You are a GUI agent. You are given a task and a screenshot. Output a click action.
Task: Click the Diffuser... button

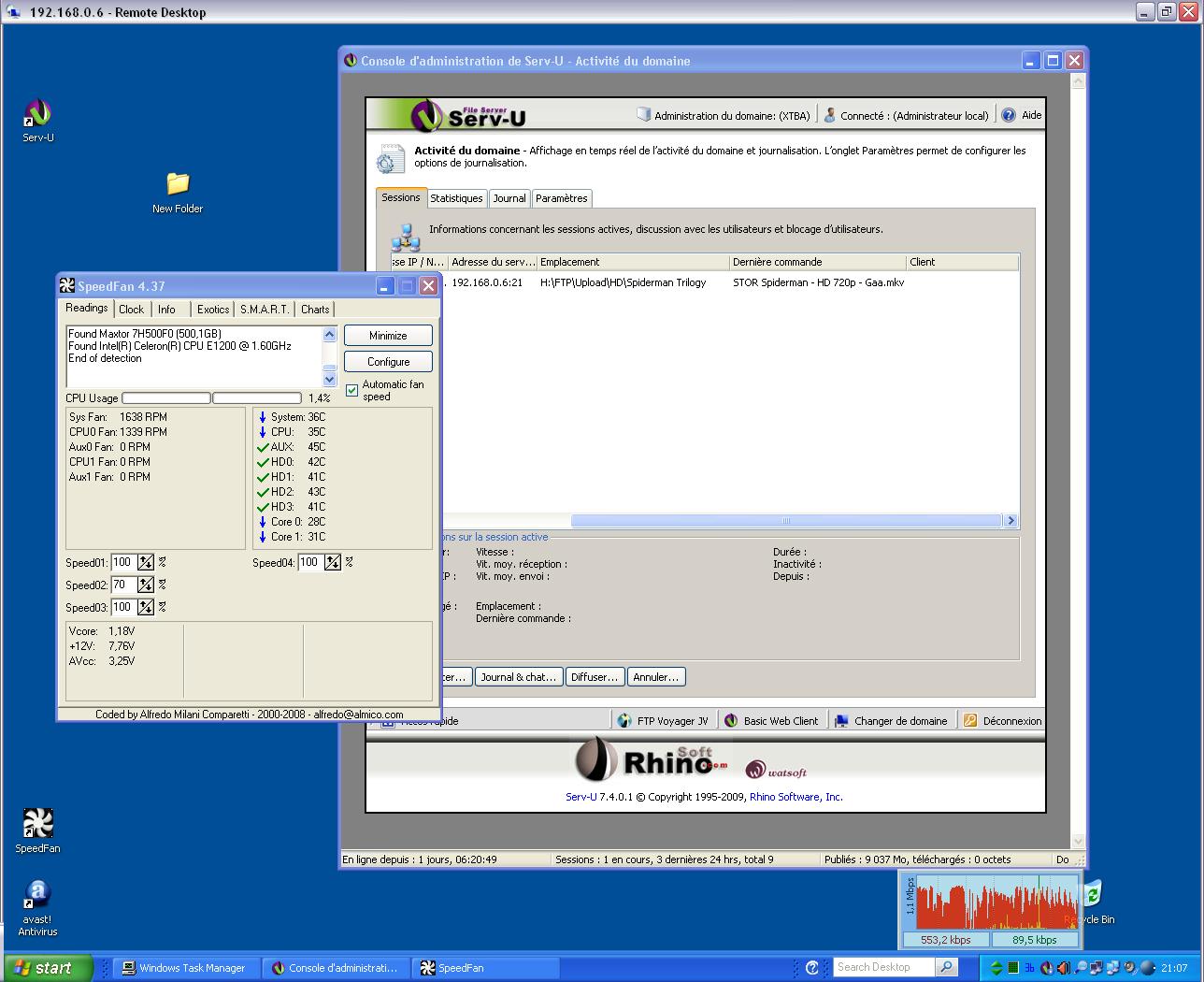[595, 677]
